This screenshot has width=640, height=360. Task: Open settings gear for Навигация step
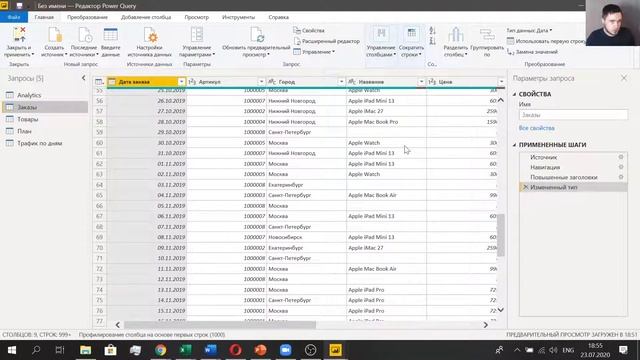coord(621,167)
